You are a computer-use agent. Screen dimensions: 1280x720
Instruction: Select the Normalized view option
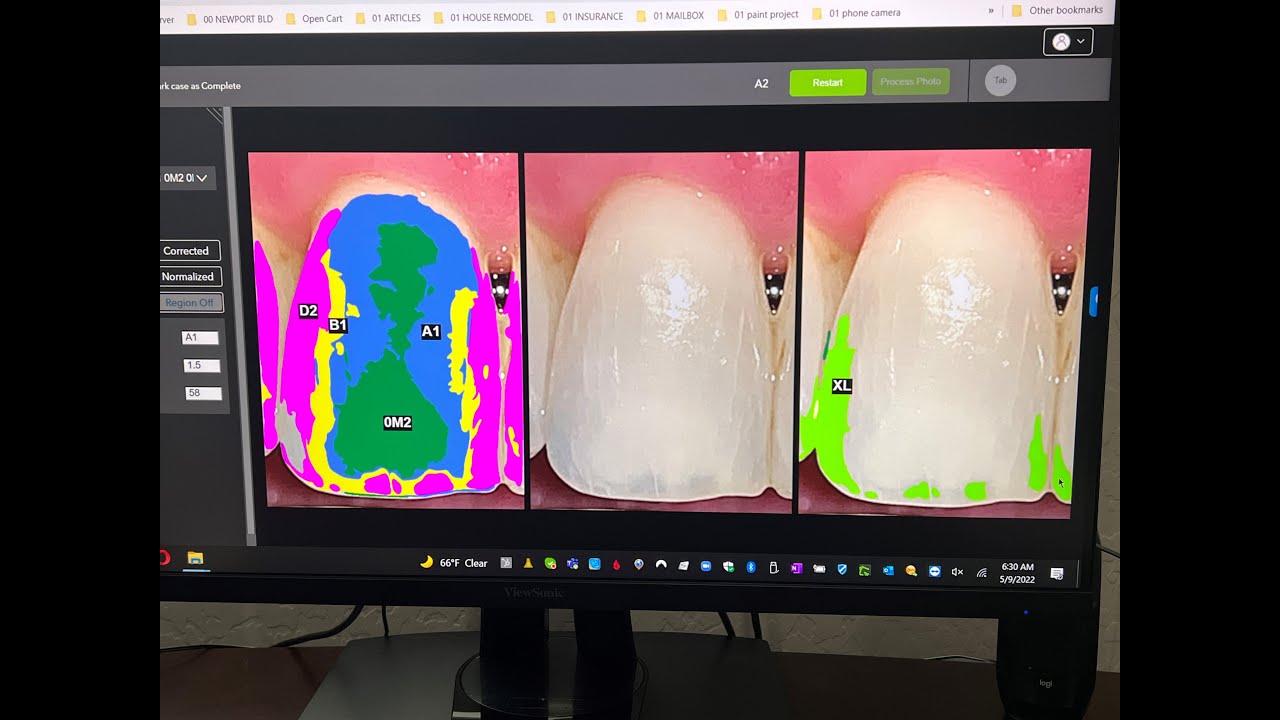click(x=189, y=276)
